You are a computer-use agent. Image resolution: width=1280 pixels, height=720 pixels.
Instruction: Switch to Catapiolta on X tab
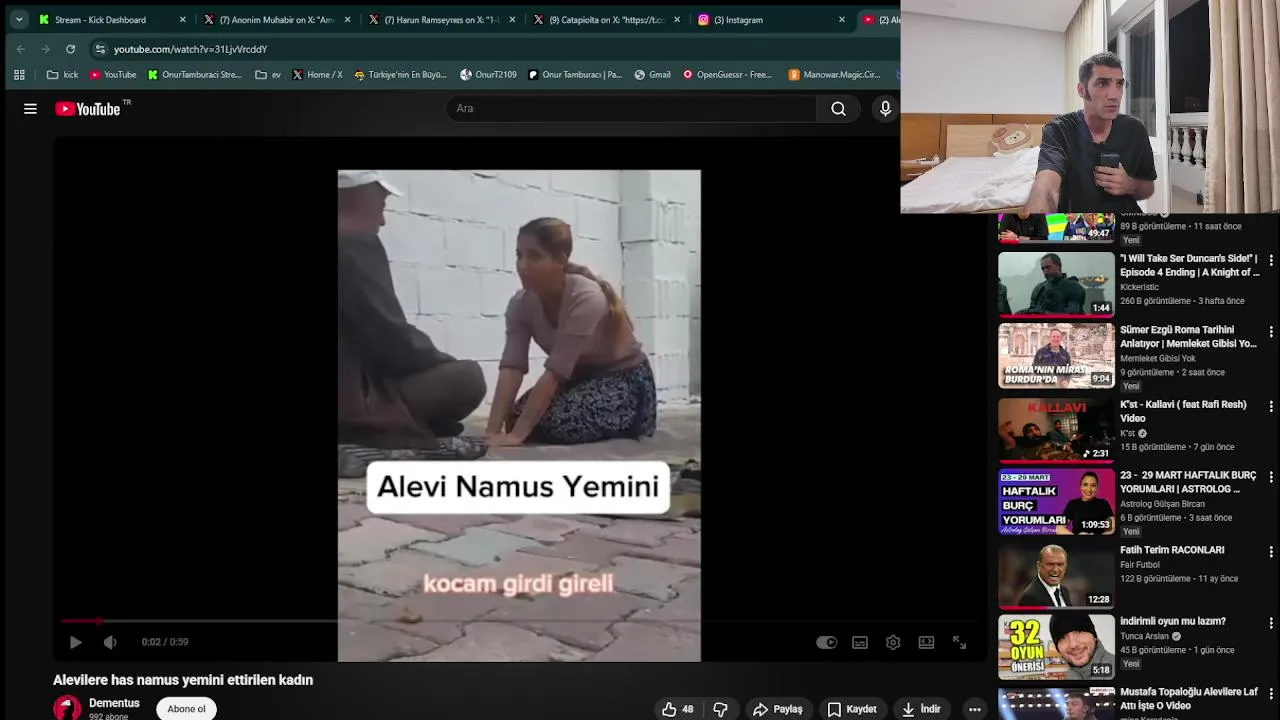tap(605, 19)
